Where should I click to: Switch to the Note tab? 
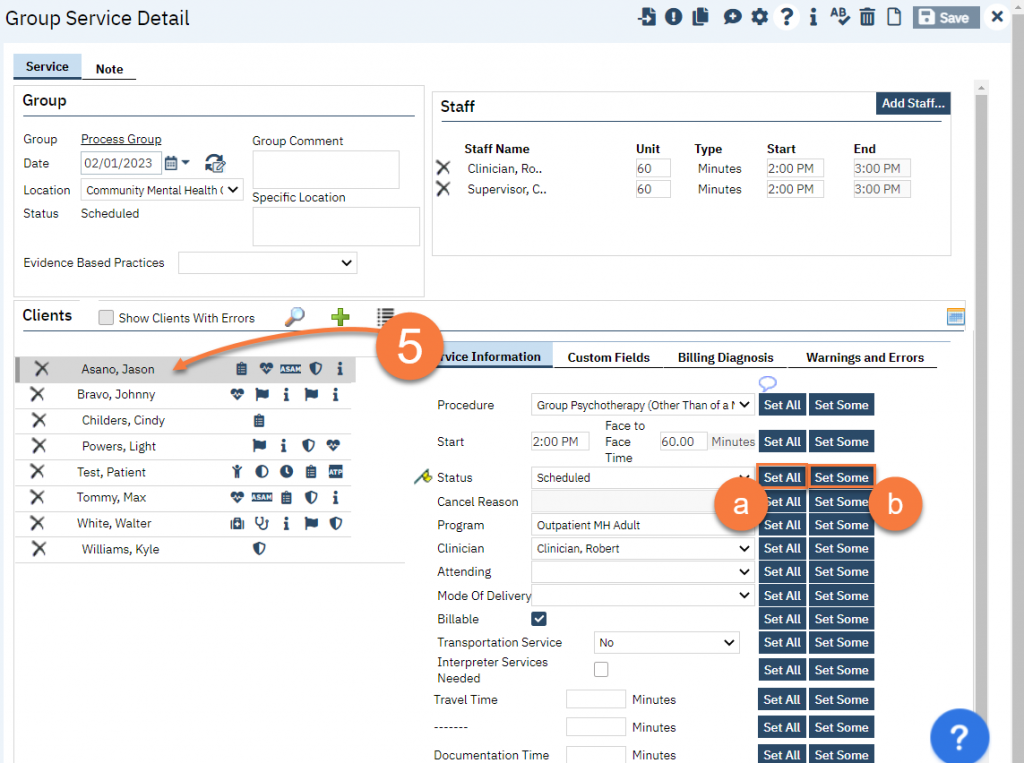pyautogui.click(x=109, y=69)
